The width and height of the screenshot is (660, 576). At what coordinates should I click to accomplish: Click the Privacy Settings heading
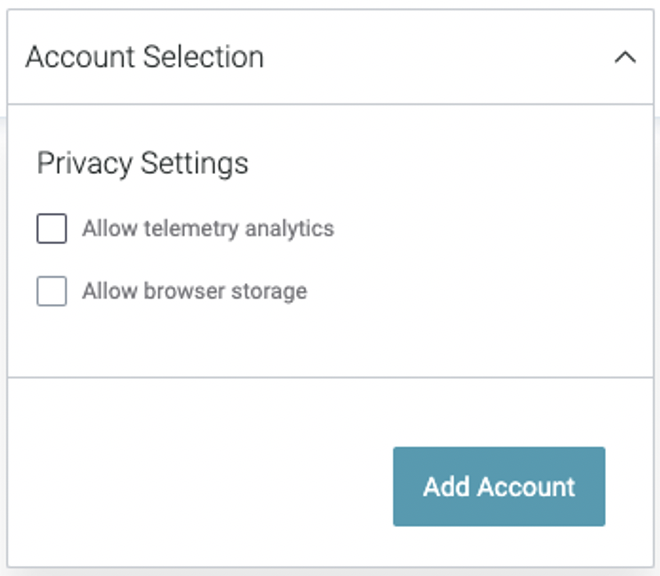(x=143, y=163)
